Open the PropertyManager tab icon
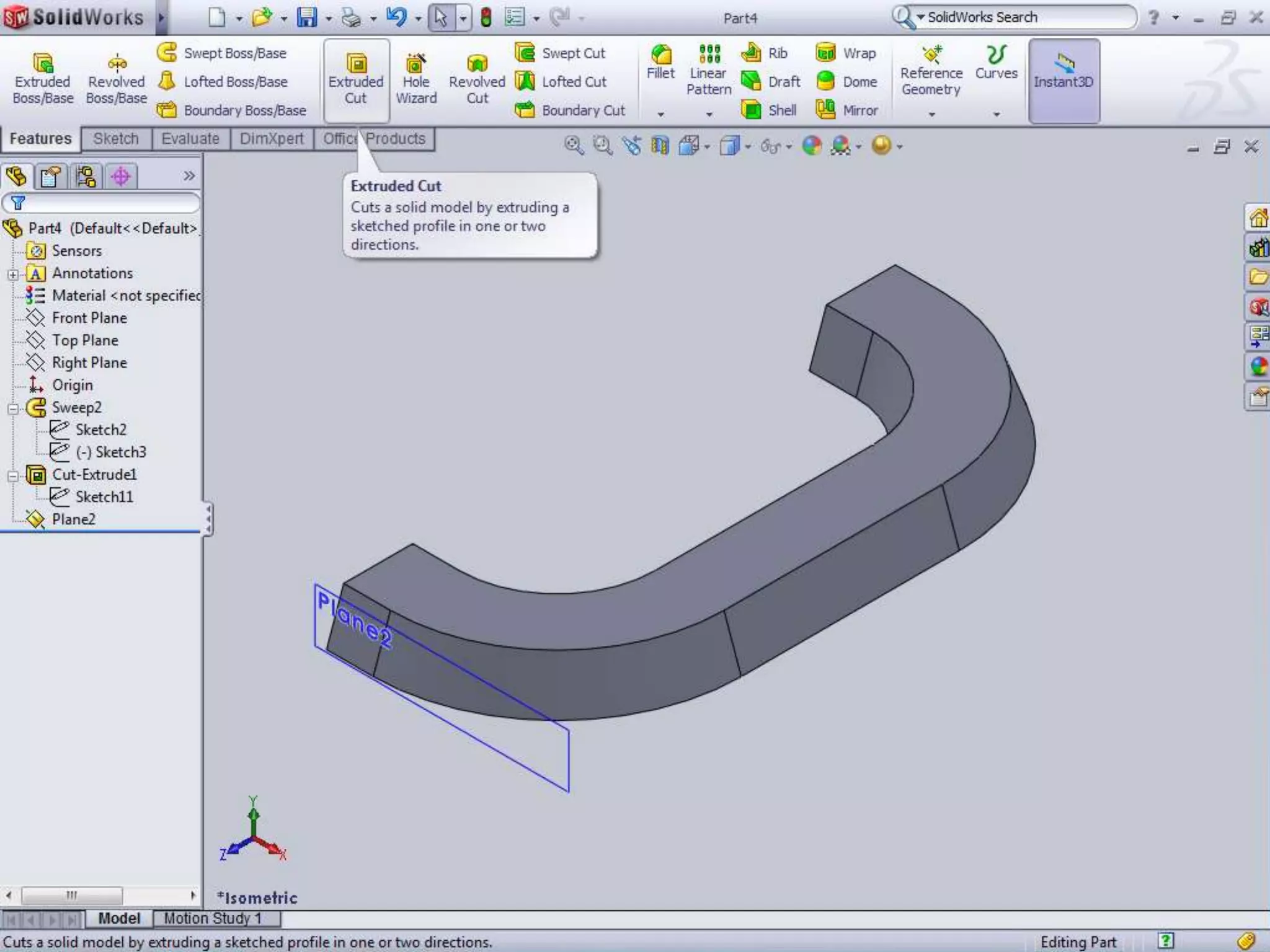Screen dimensions: 1270x952 click(x=50, y=177)
